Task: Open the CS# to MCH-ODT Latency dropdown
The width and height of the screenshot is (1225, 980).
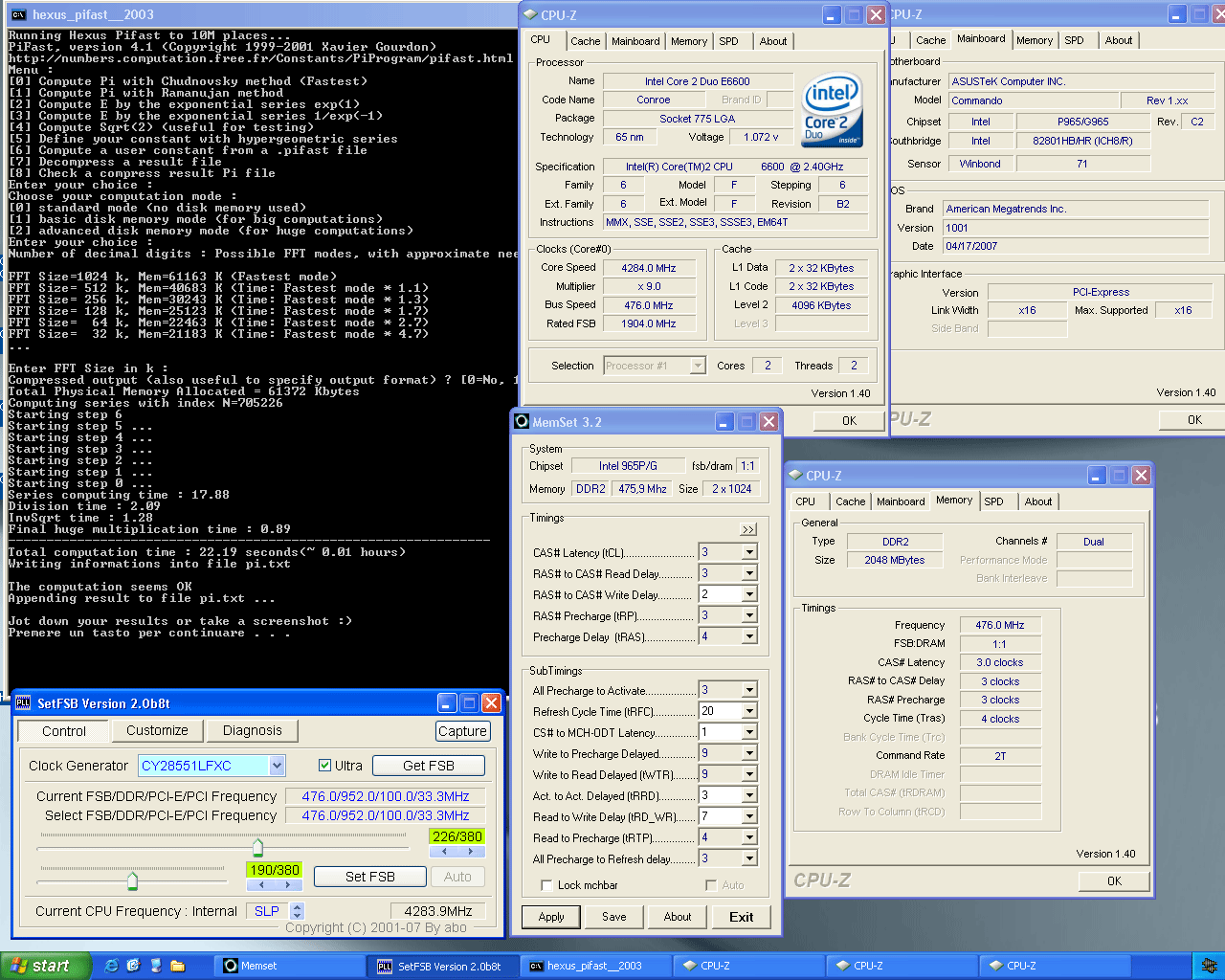Action: click(x=749, y=732)
